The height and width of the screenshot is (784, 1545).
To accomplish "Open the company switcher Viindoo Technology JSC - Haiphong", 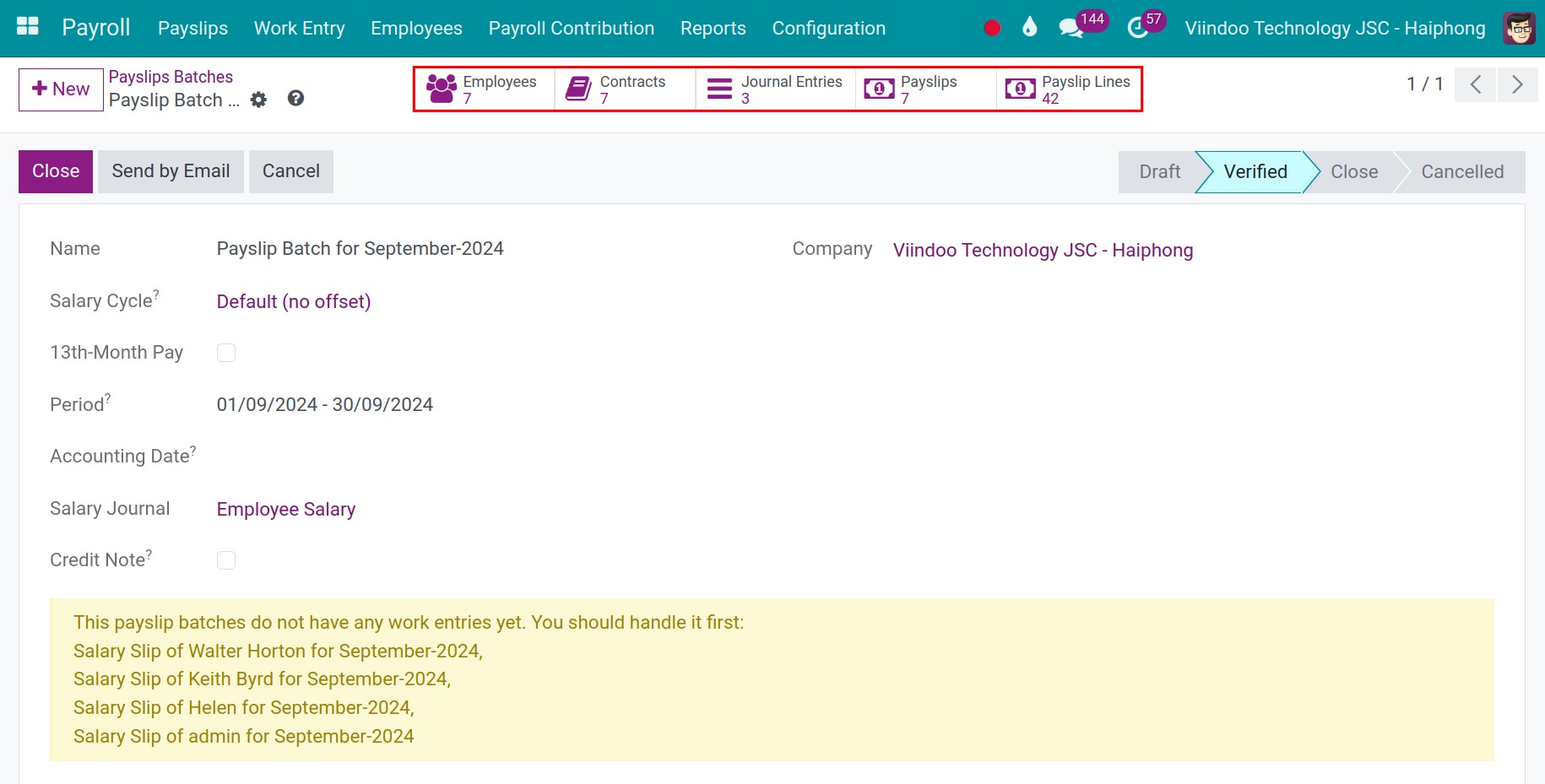I will (x=1334, y=28).
